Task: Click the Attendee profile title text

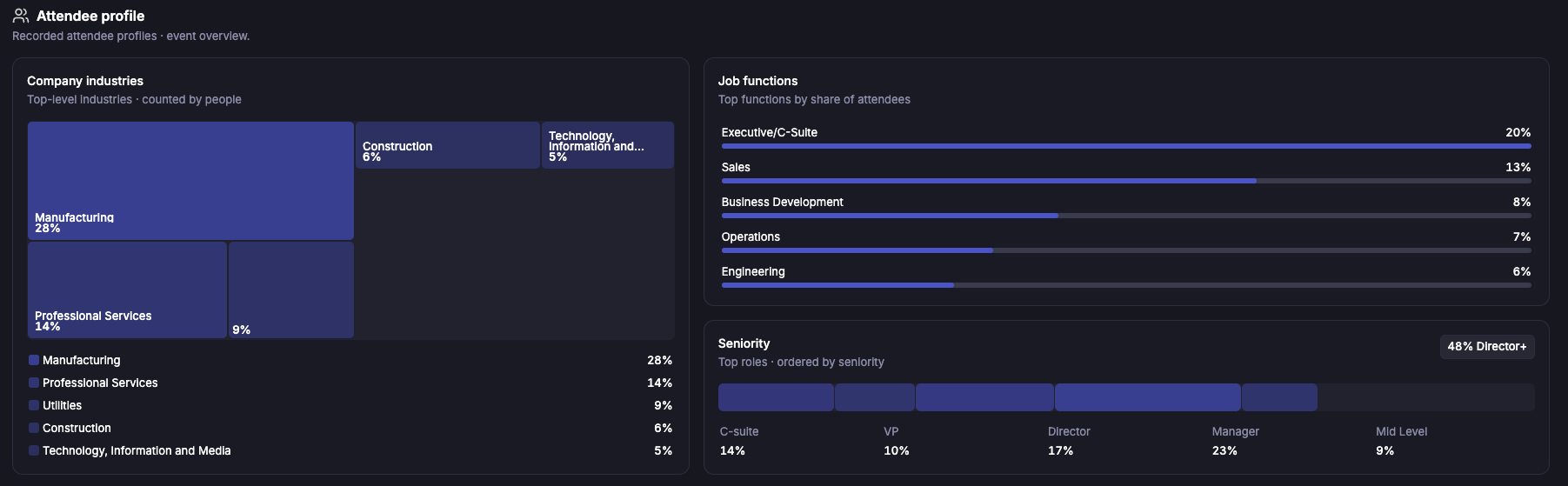Action: click(90, 16)
